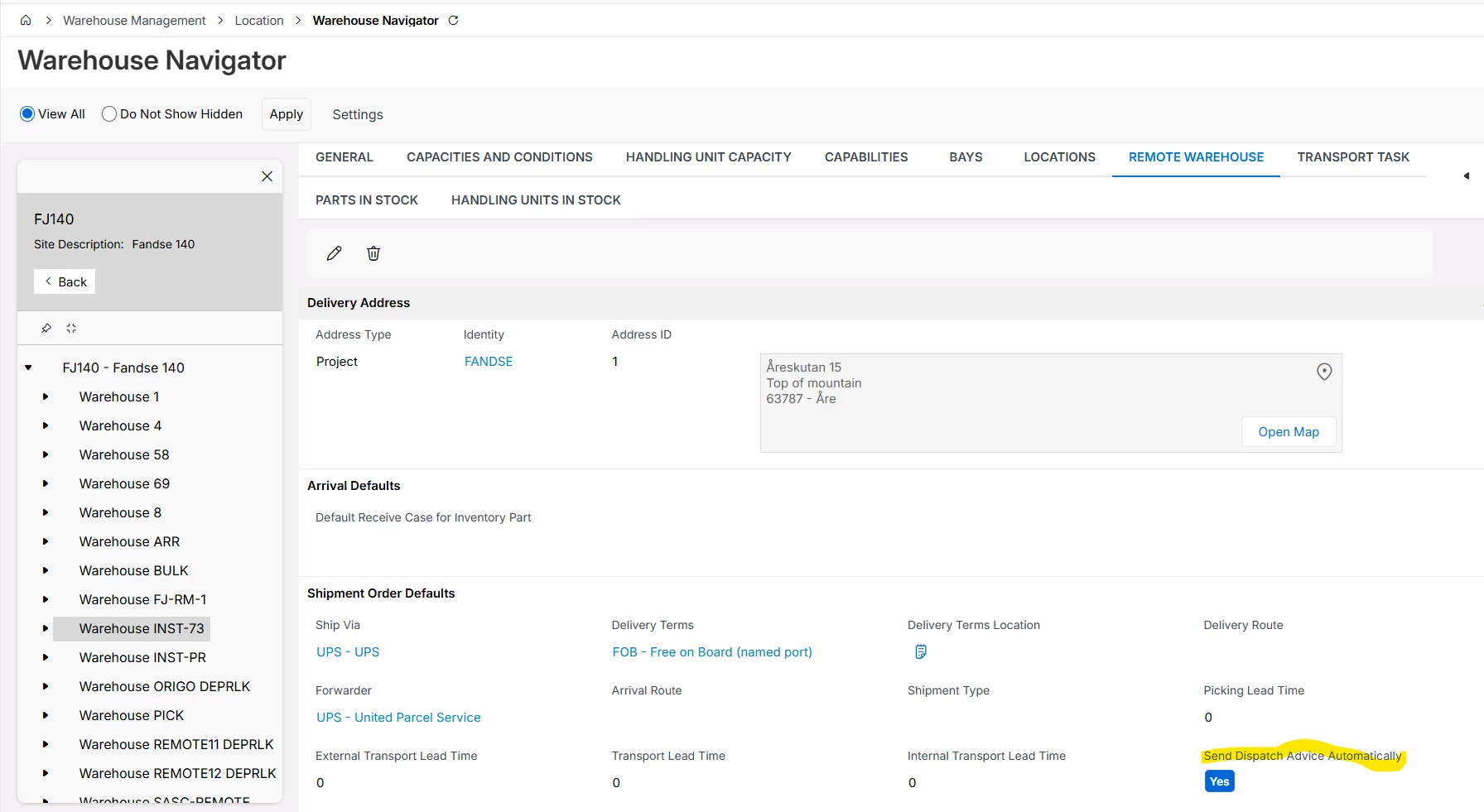Screen dimensions: 1484x812
Task: Click the pin icon in navigator panel
Action: point(46,329)
